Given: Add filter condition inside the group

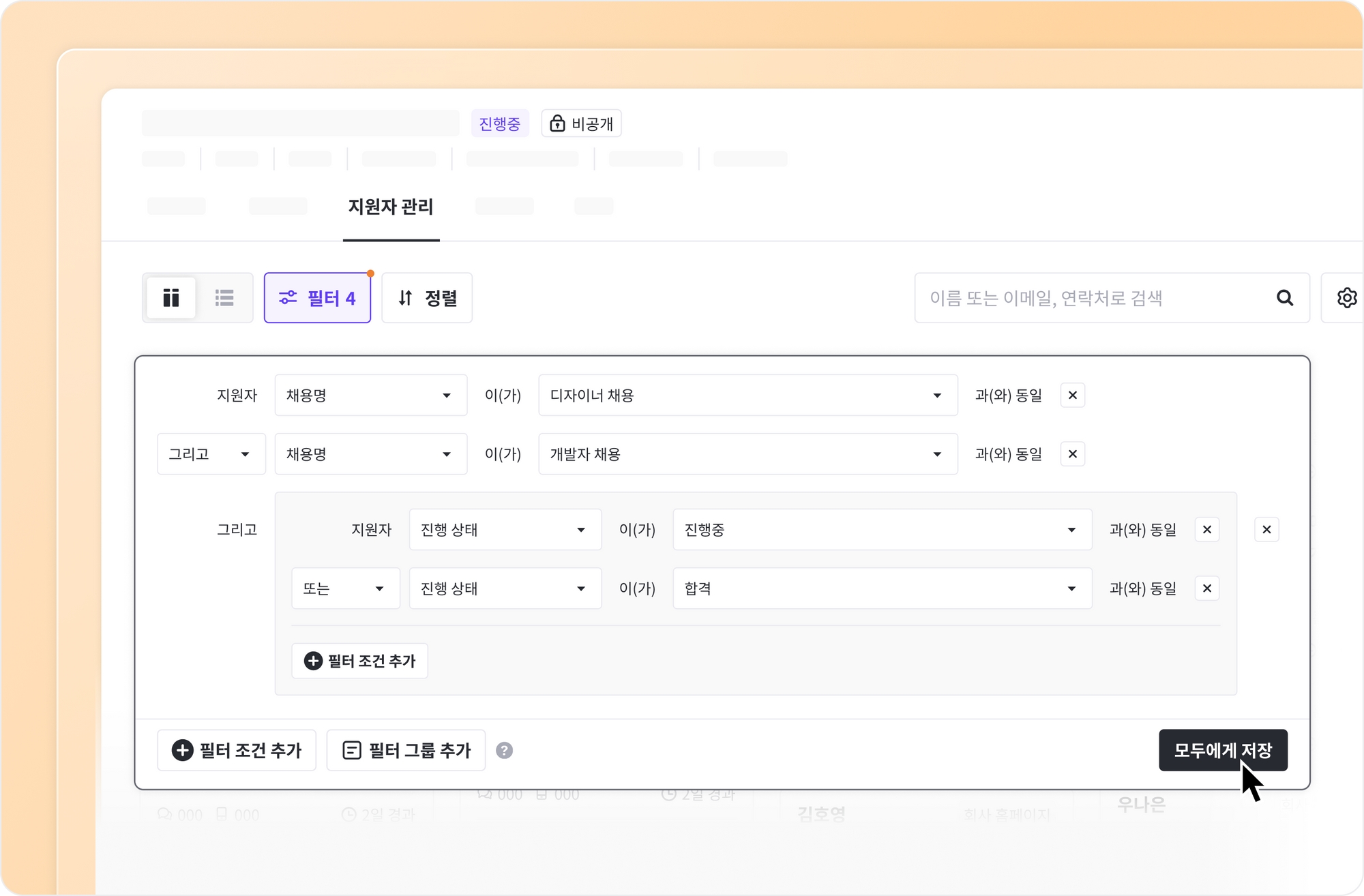Looking at the screenshot, I should pos(359,661).
